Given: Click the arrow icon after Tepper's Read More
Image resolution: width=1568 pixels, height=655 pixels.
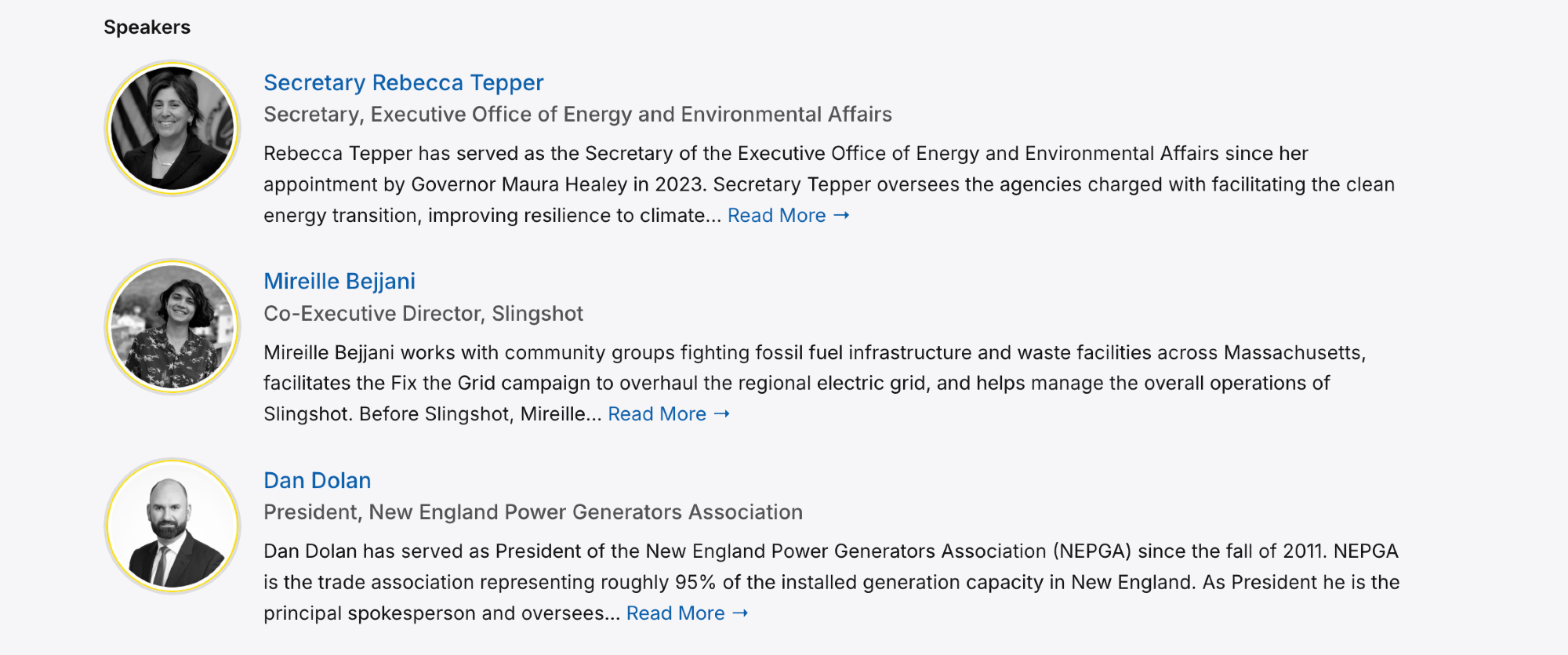Looking at the screenshot, I should click(x=841, y=215).
